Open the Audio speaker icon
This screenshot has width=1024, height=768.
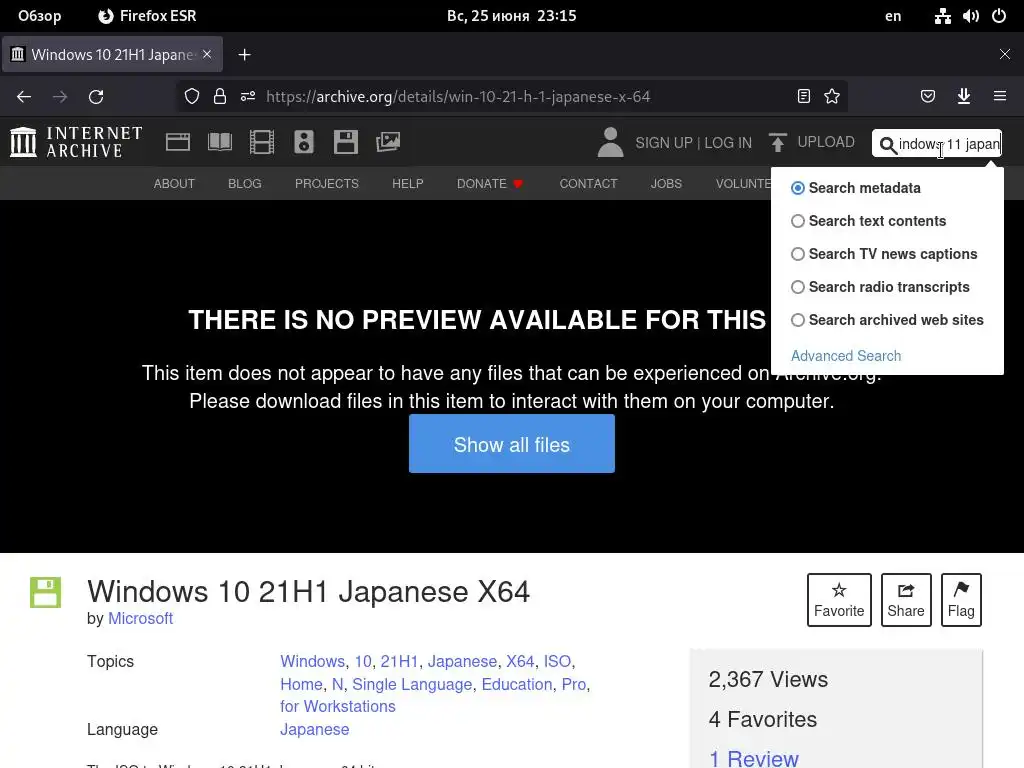[x=304, y=142]
